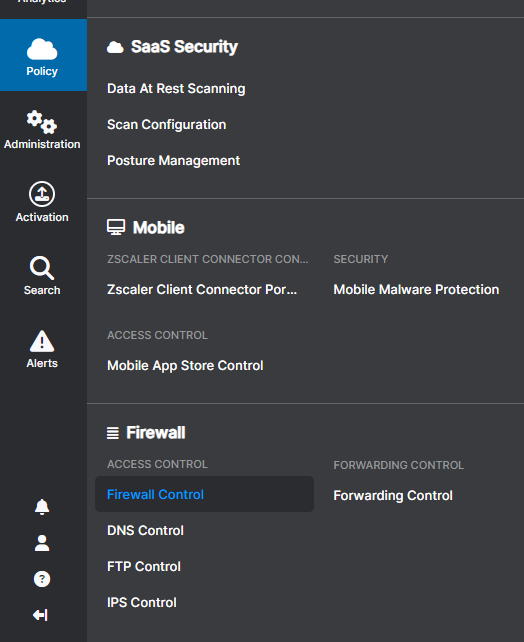
Task: Click the Activation upload icon
Action: (x=42, y=194)
